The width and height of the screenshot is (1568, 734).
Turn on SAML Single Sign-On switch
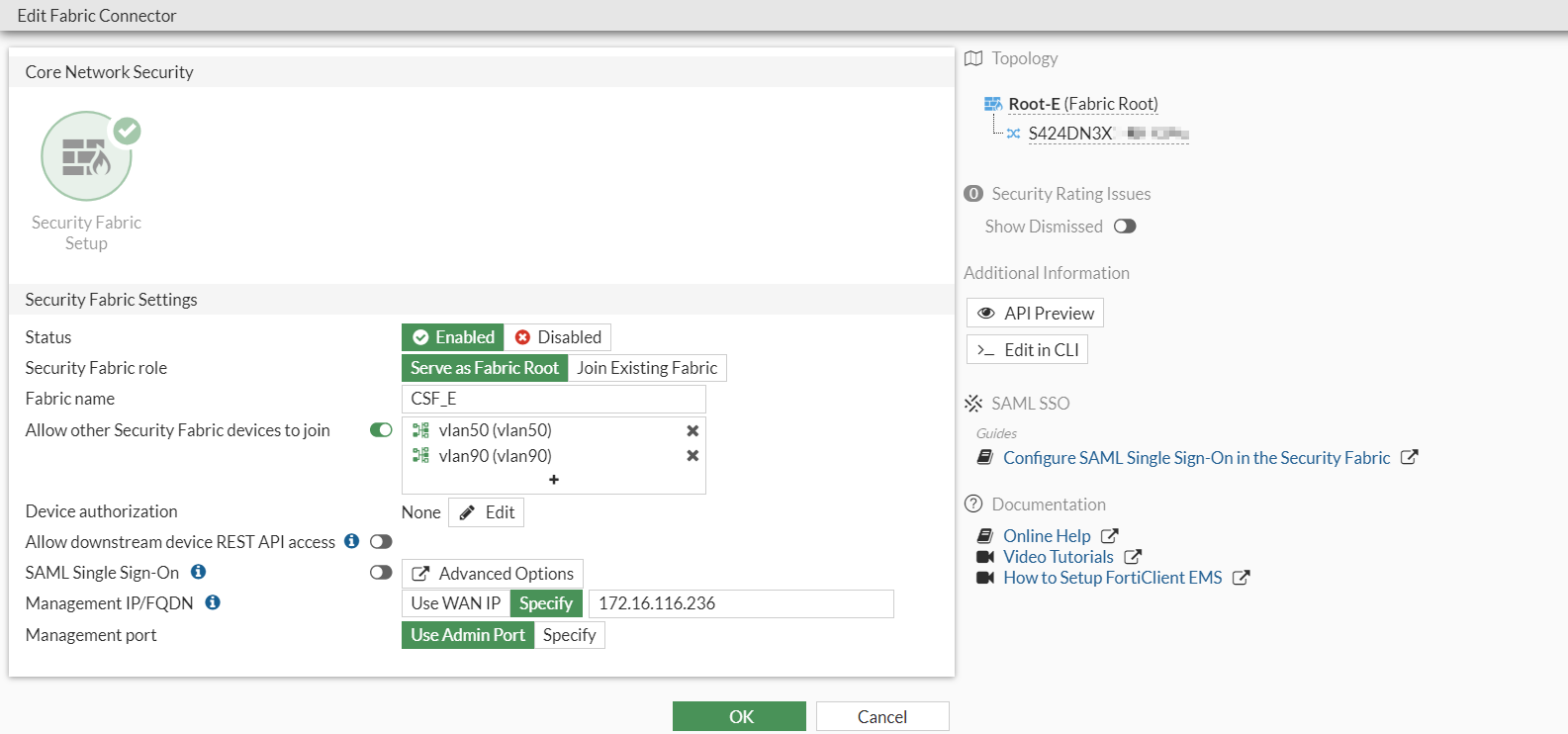(381, 573)
